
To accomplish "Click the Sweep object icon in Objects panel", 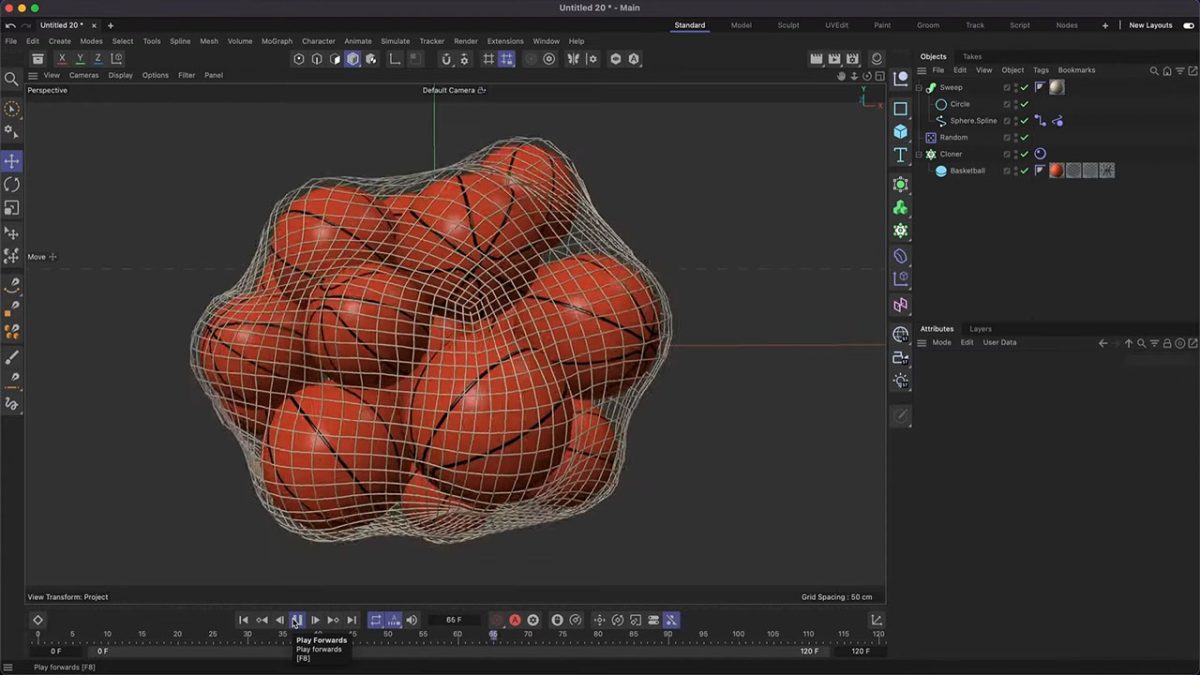I will 930,87.
